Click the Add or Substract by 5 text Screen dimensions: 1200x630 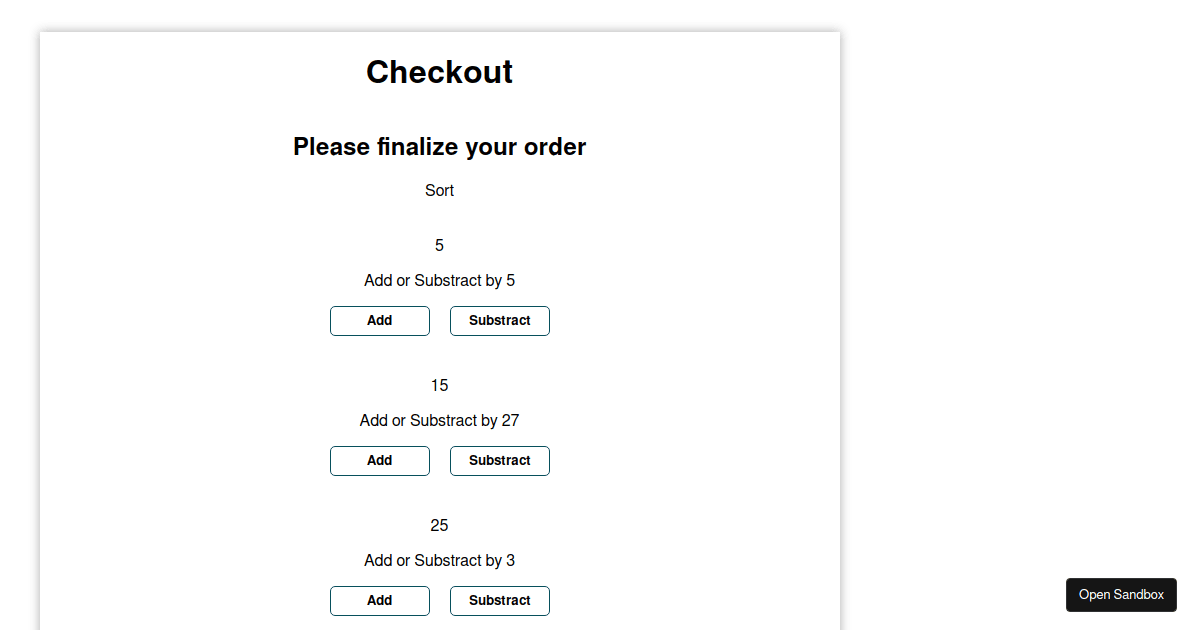point(439,280)
